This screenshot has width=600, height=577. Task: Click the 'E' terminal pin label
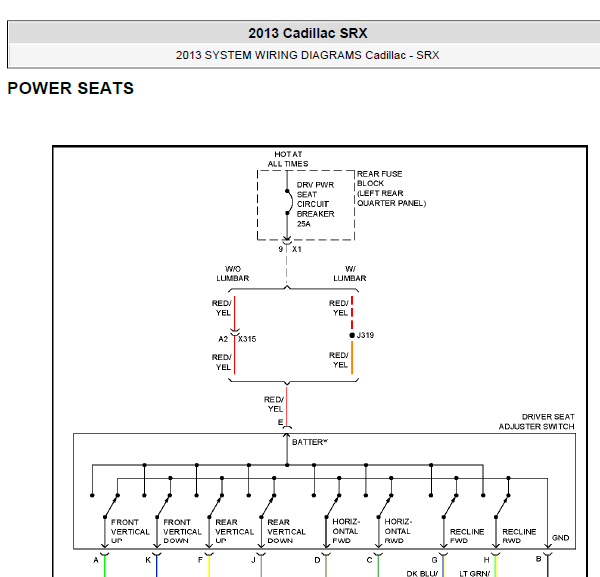(x=280, y=422)
